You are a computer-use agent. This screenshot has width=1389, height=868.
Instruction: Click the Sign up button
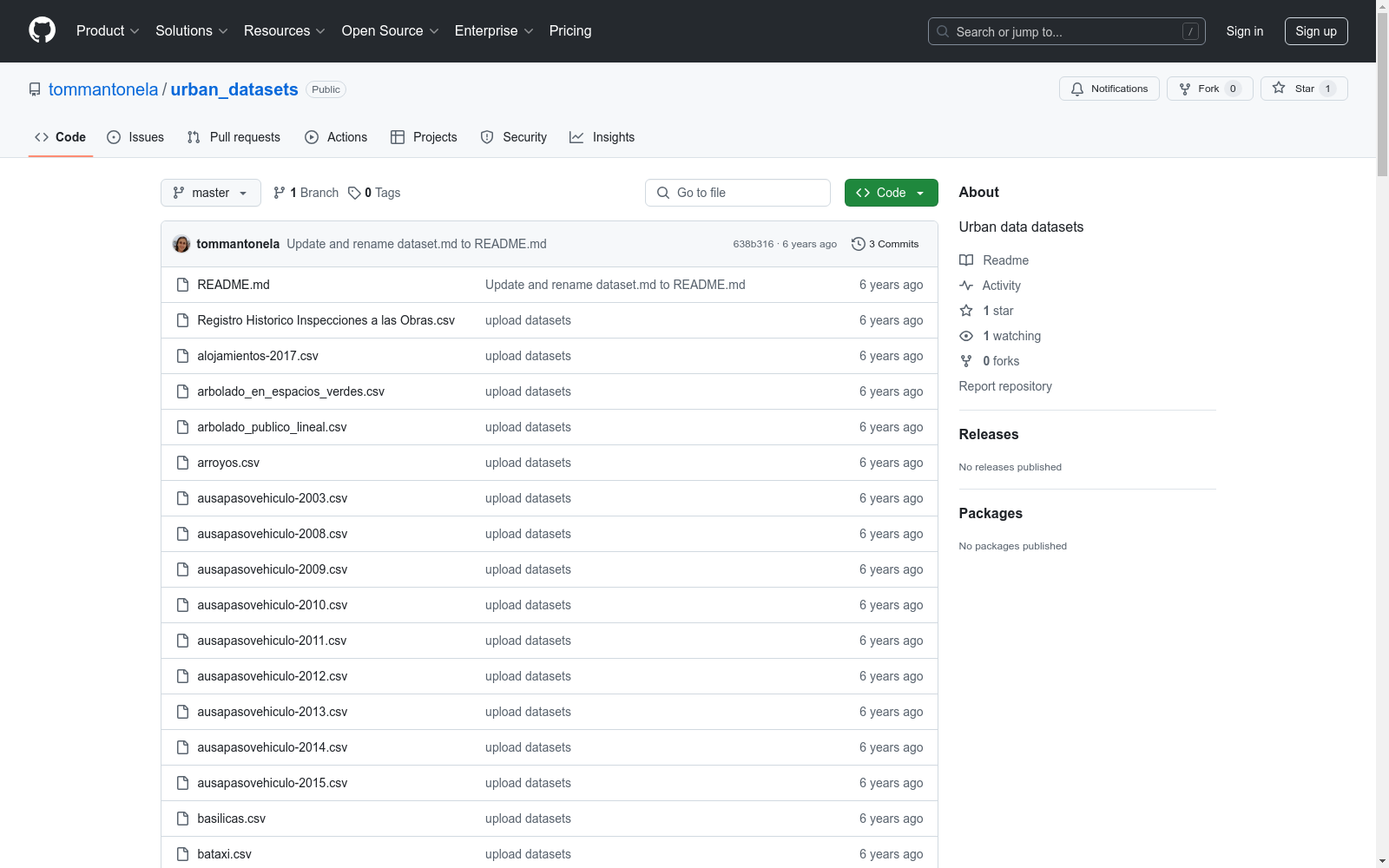click(x=1316, y=31)
